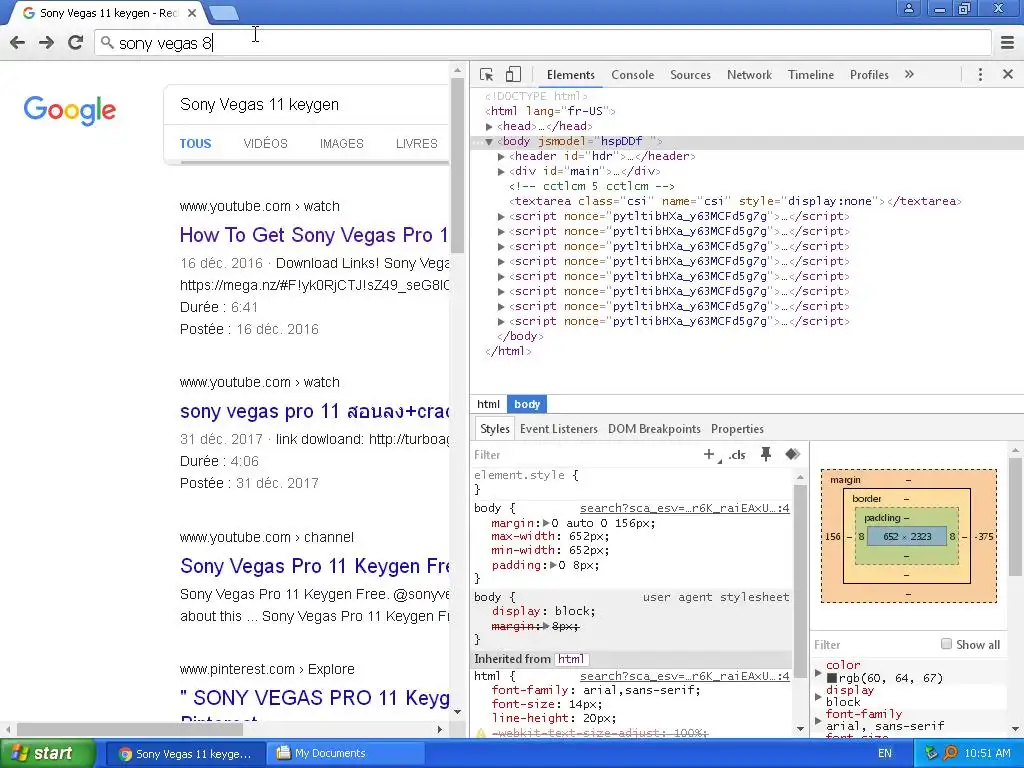Open the Windows start menu
Image resolution: width=1024 pixels, height=768 pixels.
48,753
